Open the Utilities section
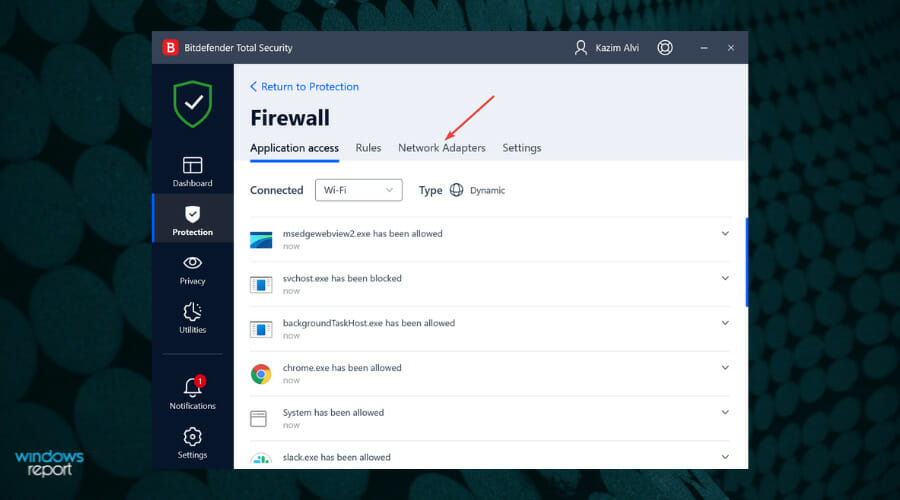The width and height of the screenshot is (900, 500). (x=192, y=319)
